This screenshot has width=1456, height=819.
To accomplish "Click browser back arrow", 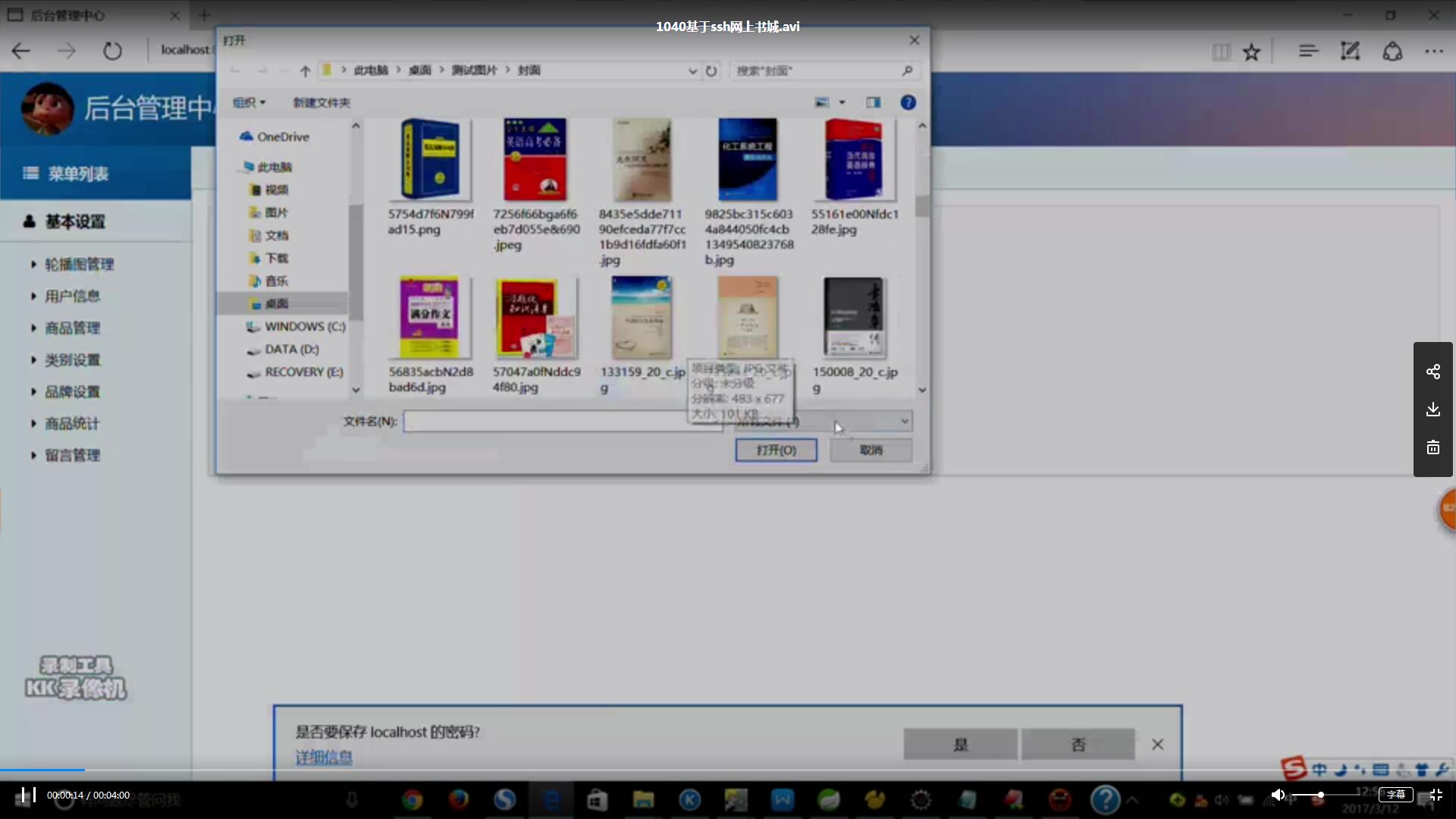I will pos(21,51).
